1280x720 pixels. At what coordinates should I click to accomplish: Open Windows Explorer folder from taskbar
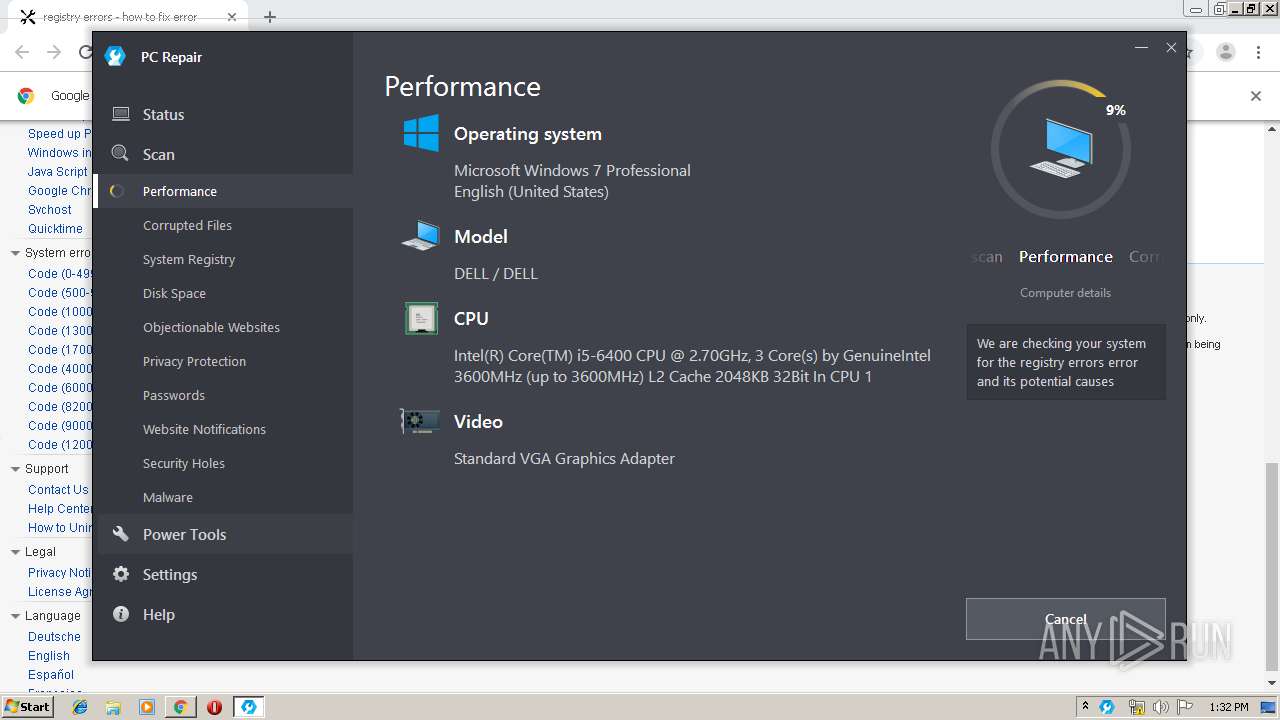pyautogui.click(x=113, y=707)
